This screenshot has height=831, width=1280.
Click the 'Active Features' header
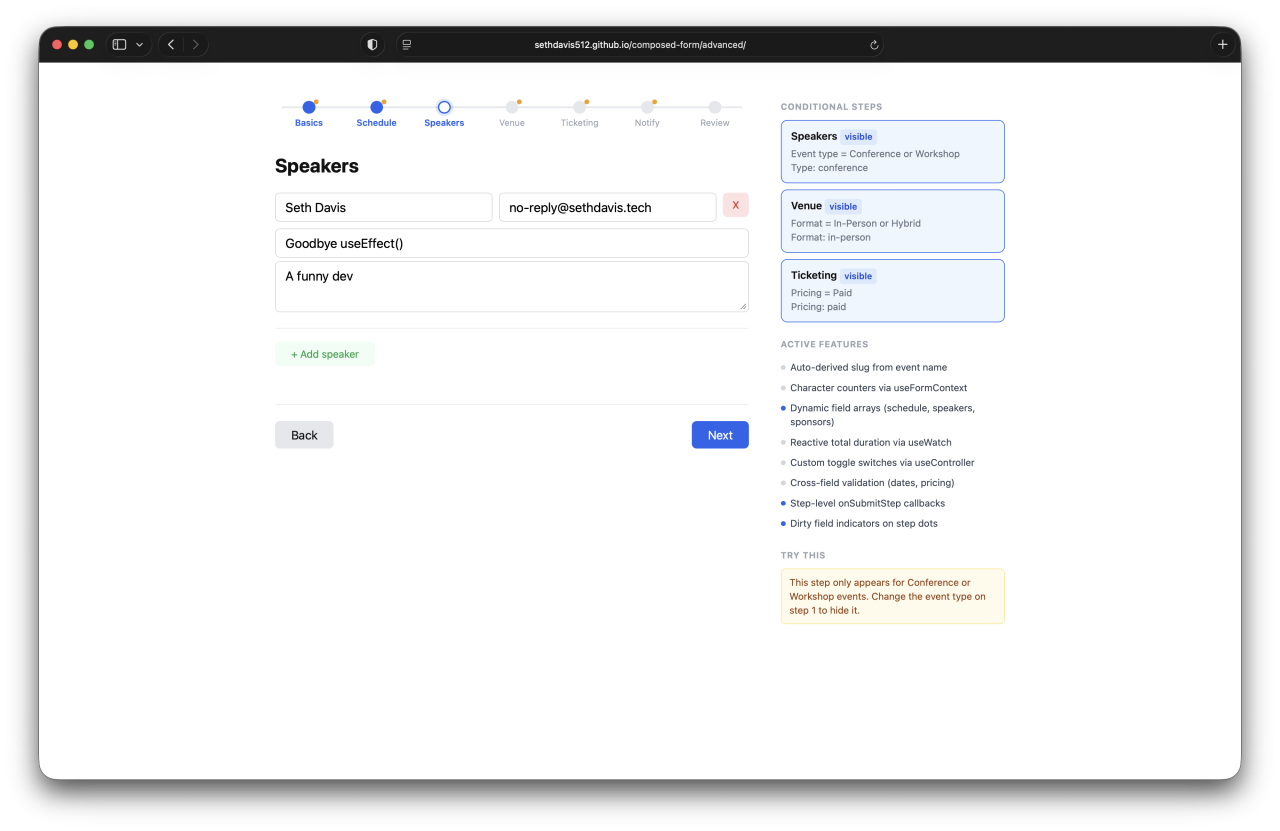click(825, 344)
